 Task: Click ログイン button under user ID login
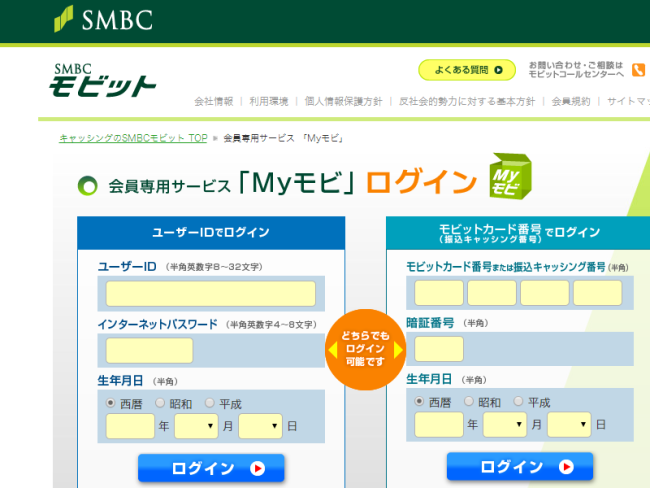point(211,468)
